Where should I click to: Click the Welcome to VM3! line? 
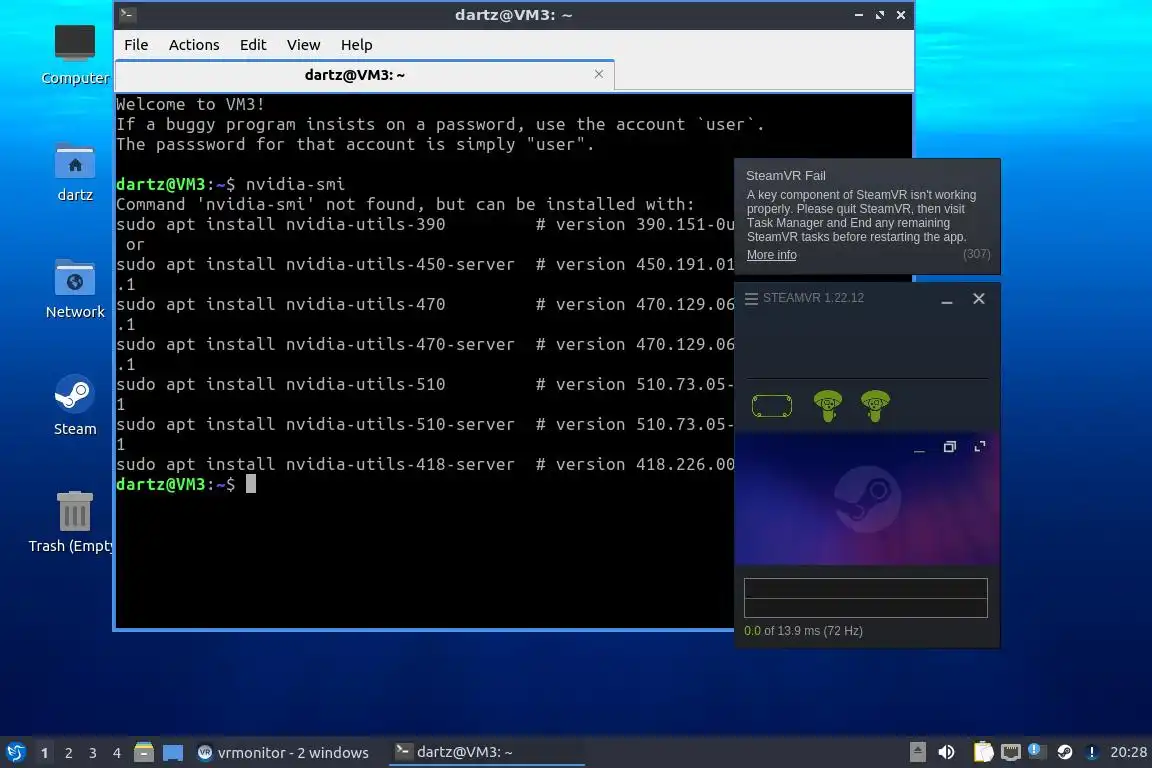[x=190, y=104]
